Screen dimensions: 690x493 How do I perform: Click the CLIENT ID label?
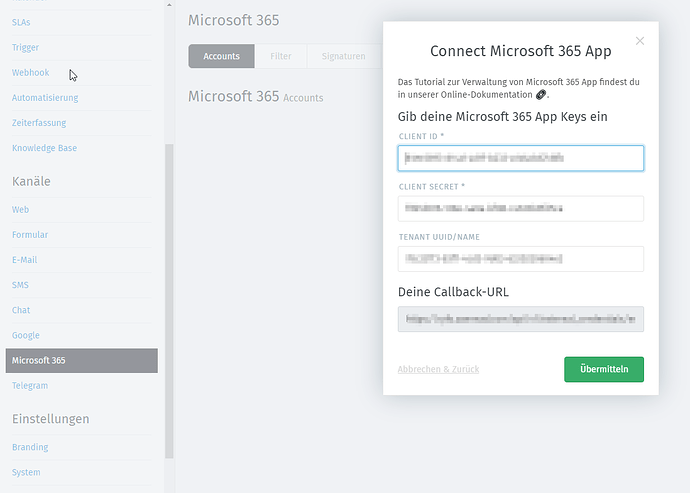(421, 136)
